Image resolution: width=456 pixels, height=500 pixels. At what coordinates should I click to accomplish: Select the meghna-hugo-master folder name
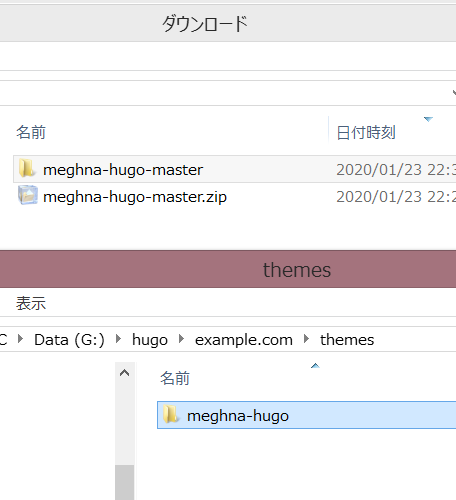click(123, 170)
